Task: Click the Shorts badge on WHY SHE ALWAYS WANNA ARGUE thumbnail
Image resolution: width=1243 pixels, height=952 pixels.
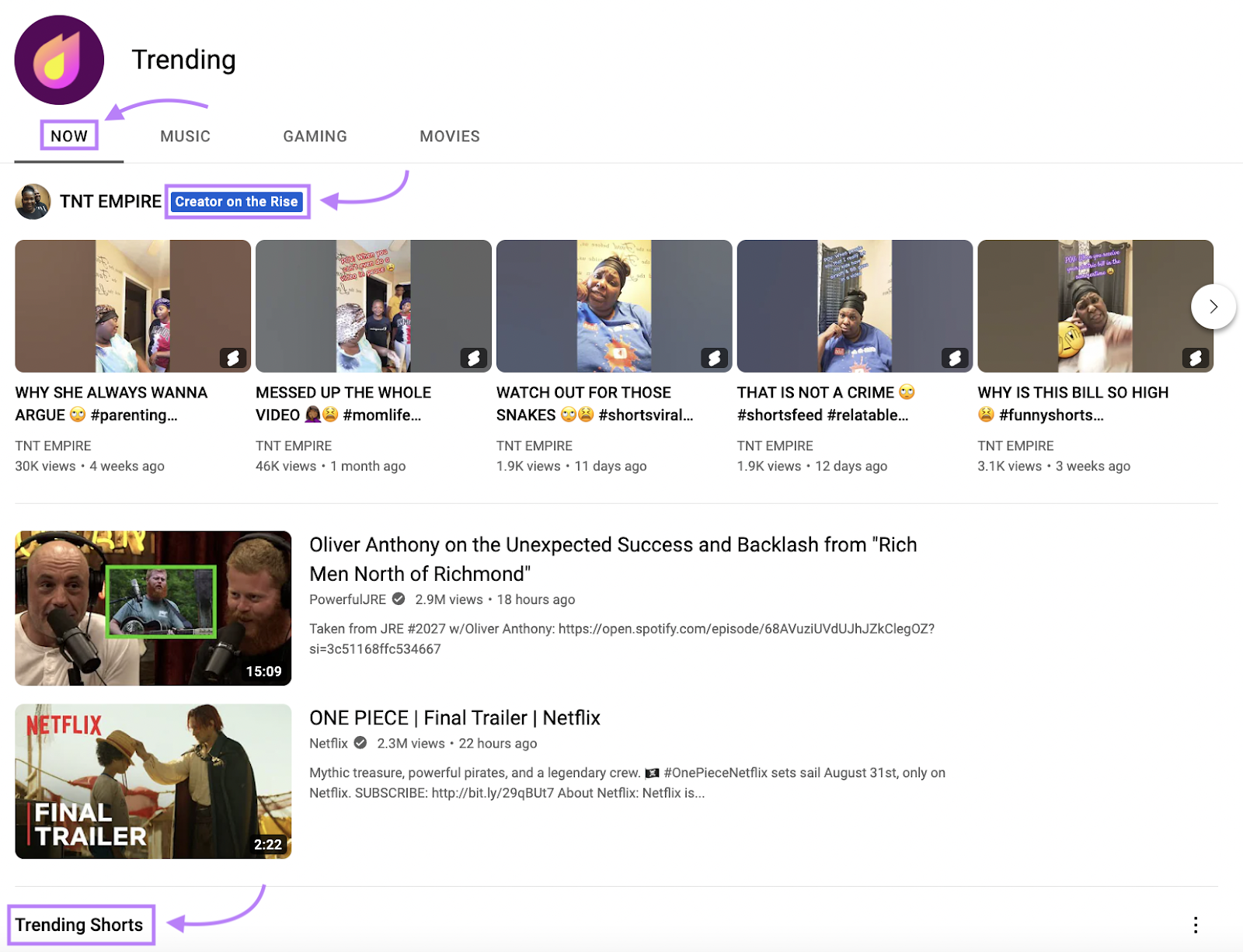Action: point(232,357)
